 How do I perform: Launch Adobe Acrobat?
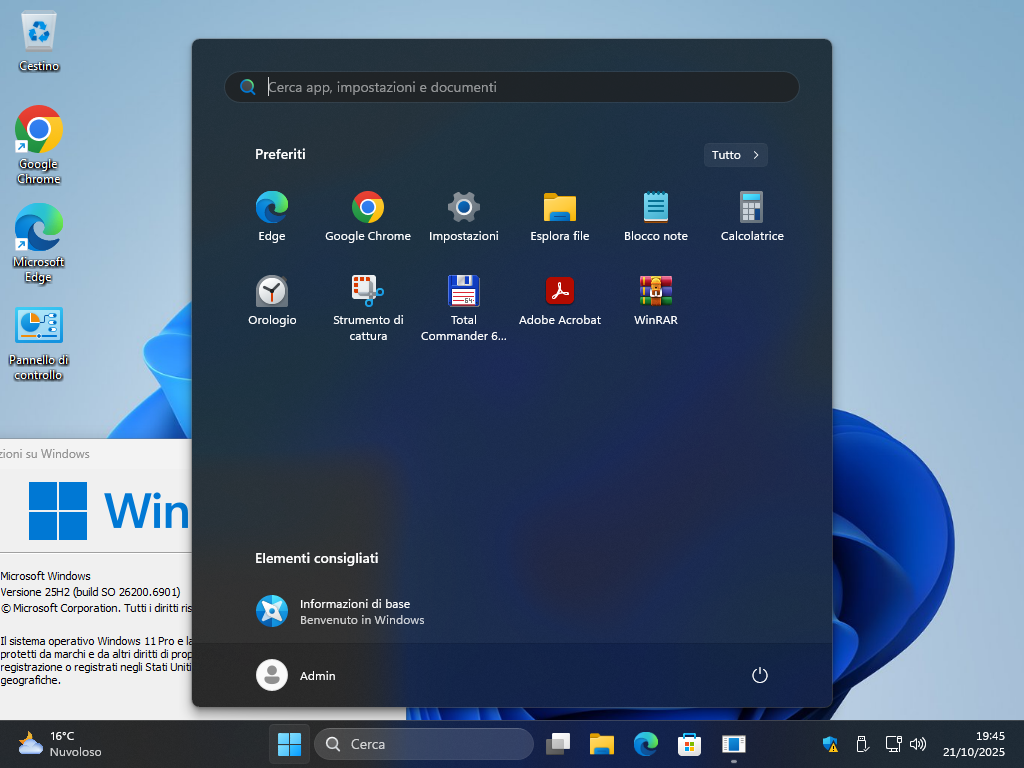coord(560,300)
